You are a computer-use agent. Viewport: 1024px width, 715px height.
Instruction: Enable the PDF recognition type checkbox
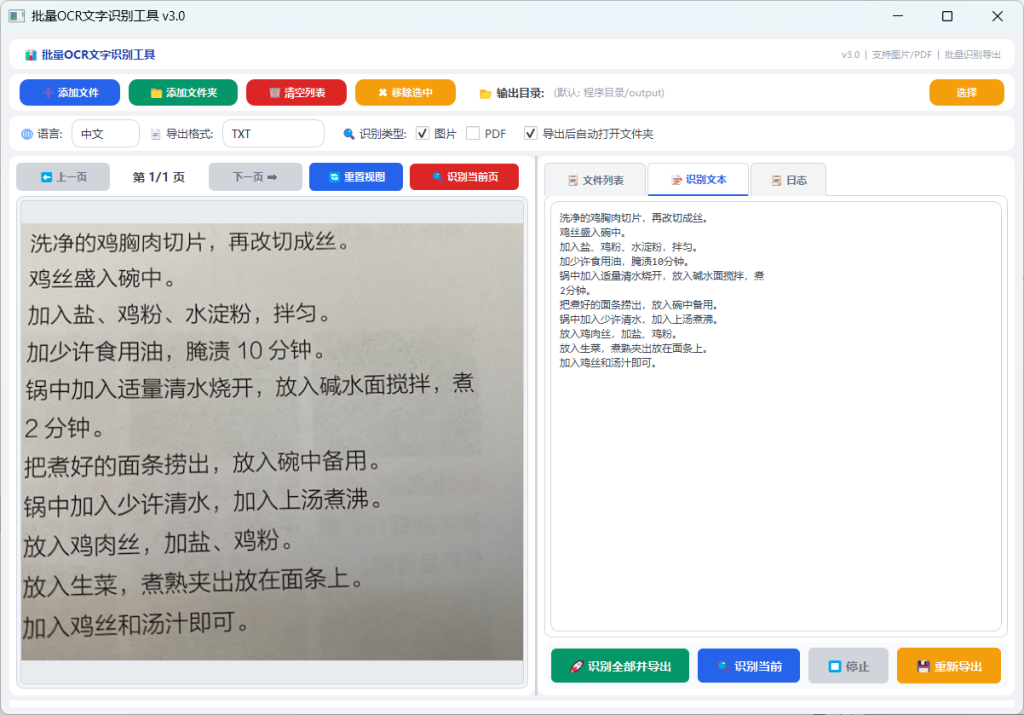[x=473, y=134]
